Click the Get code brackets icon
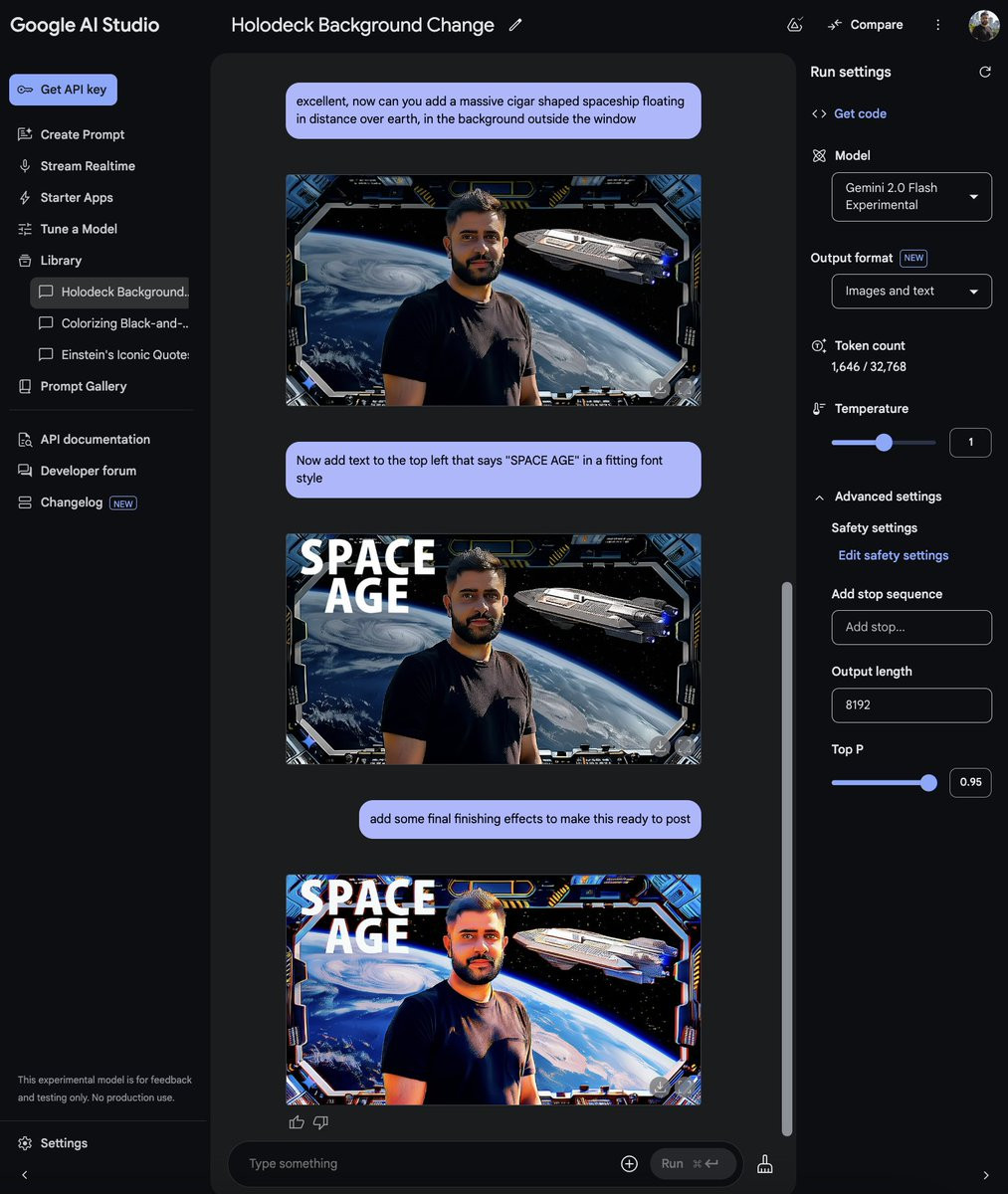Image resolution: width=1008 pixels, height=1194 pixels. point(819,113)
